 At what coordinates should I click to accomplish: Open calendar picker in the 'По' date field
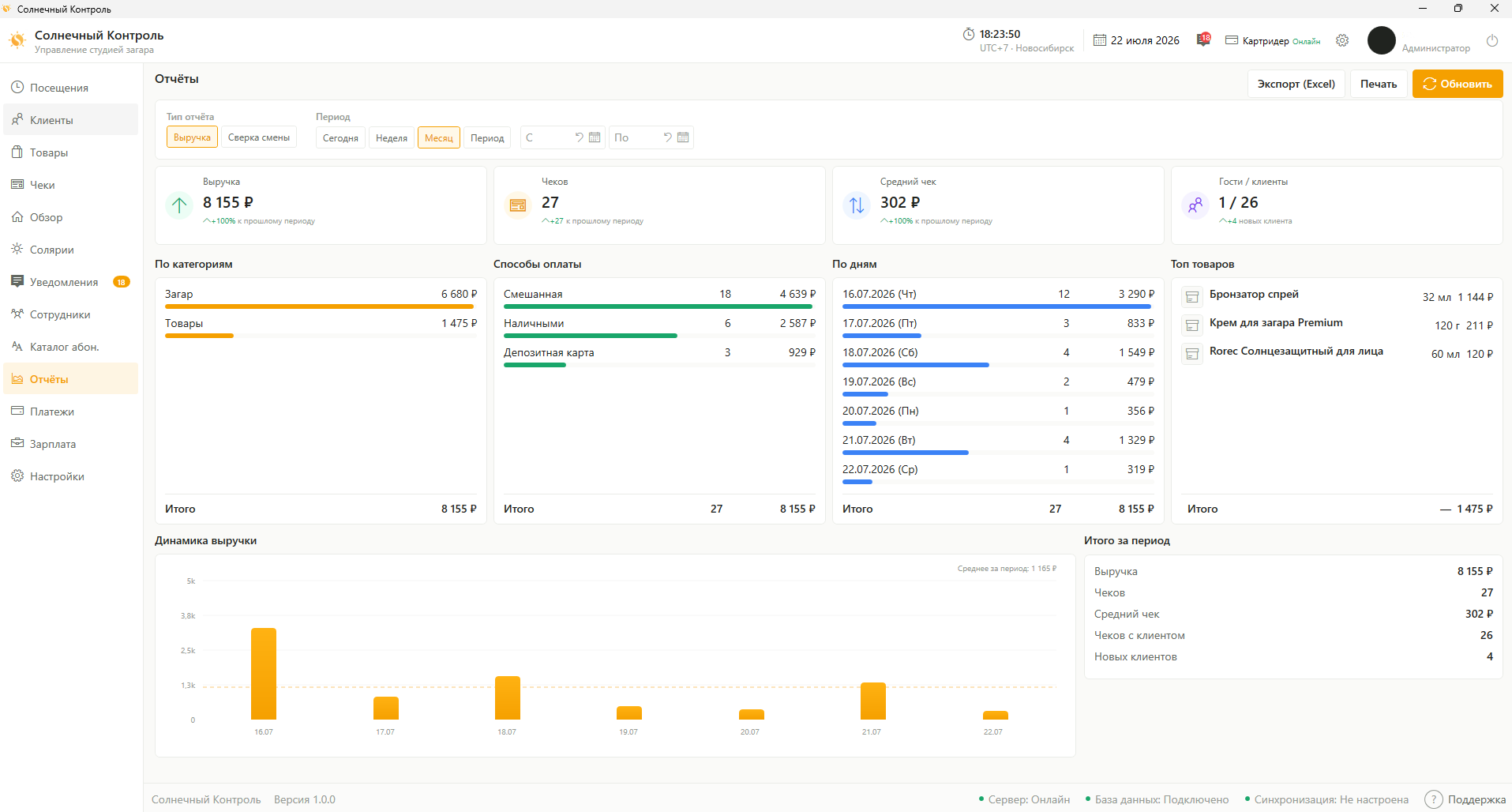683,137
